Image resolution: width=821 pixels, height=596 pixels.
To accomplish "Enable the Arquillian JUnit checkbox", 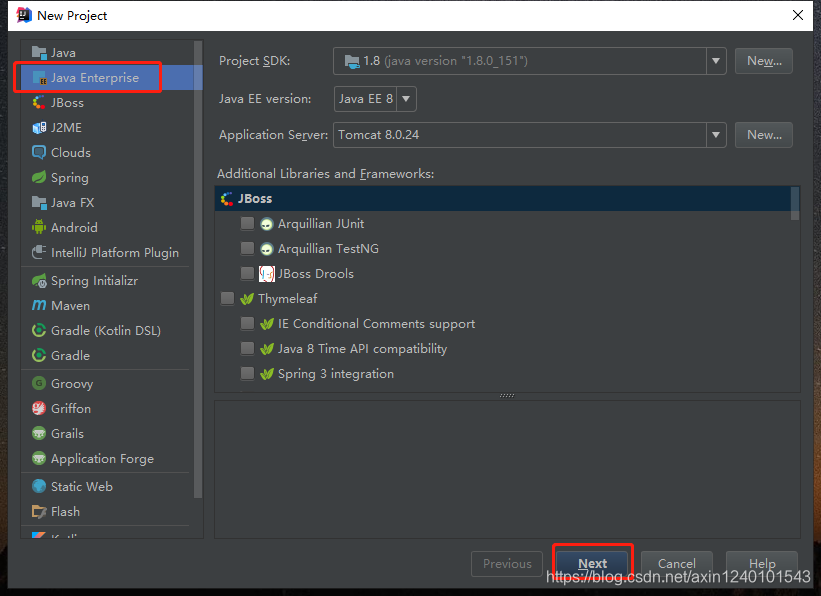I will 247,224.
